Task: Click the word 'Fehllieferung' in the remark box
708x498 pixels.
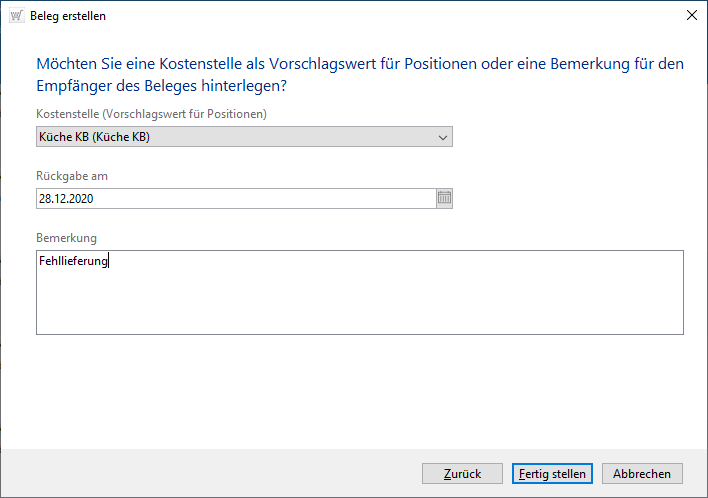Action: click(x=73, y=261)
